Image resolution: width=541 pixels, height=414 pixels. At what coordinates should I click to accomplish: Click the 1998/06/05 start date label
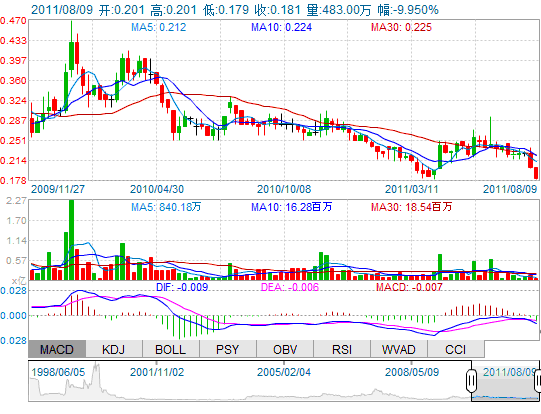(x=58, y=372)
